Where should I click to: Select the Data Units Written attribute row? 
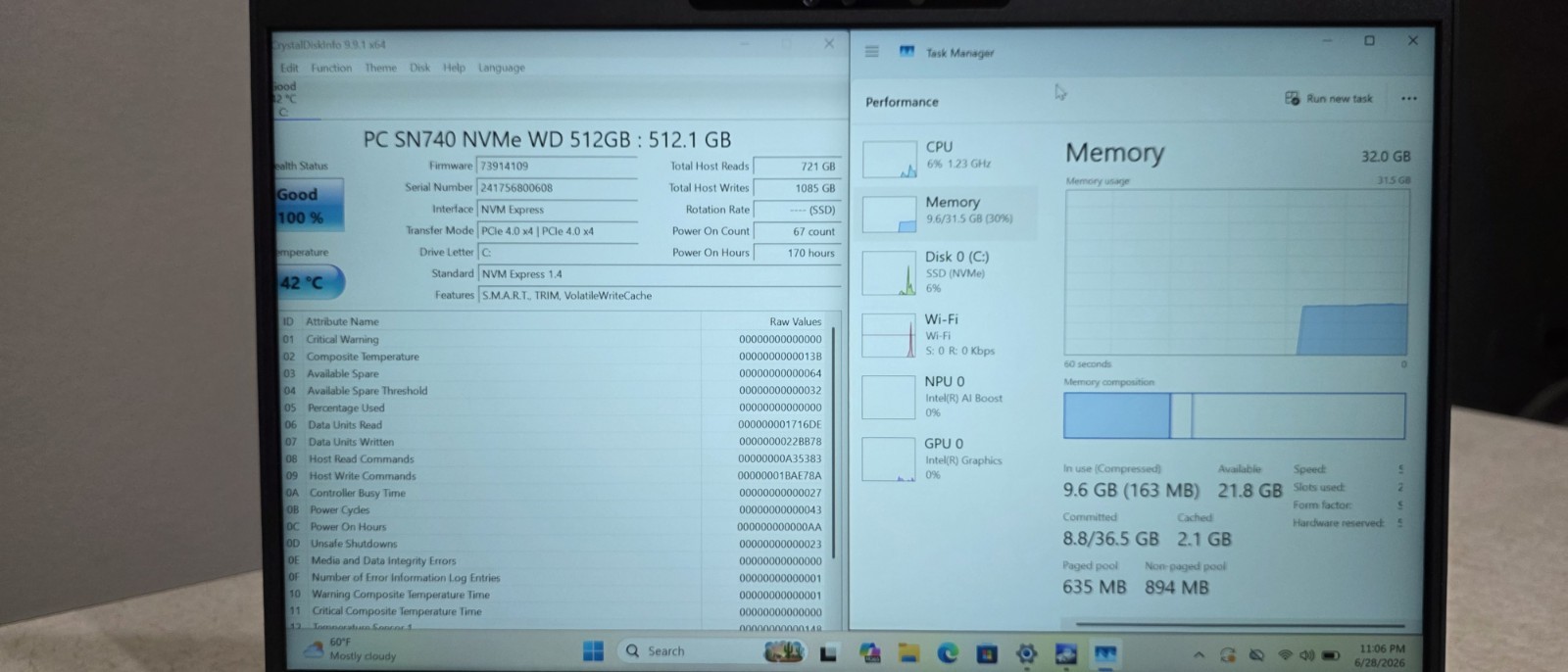(x=554, y=442)
